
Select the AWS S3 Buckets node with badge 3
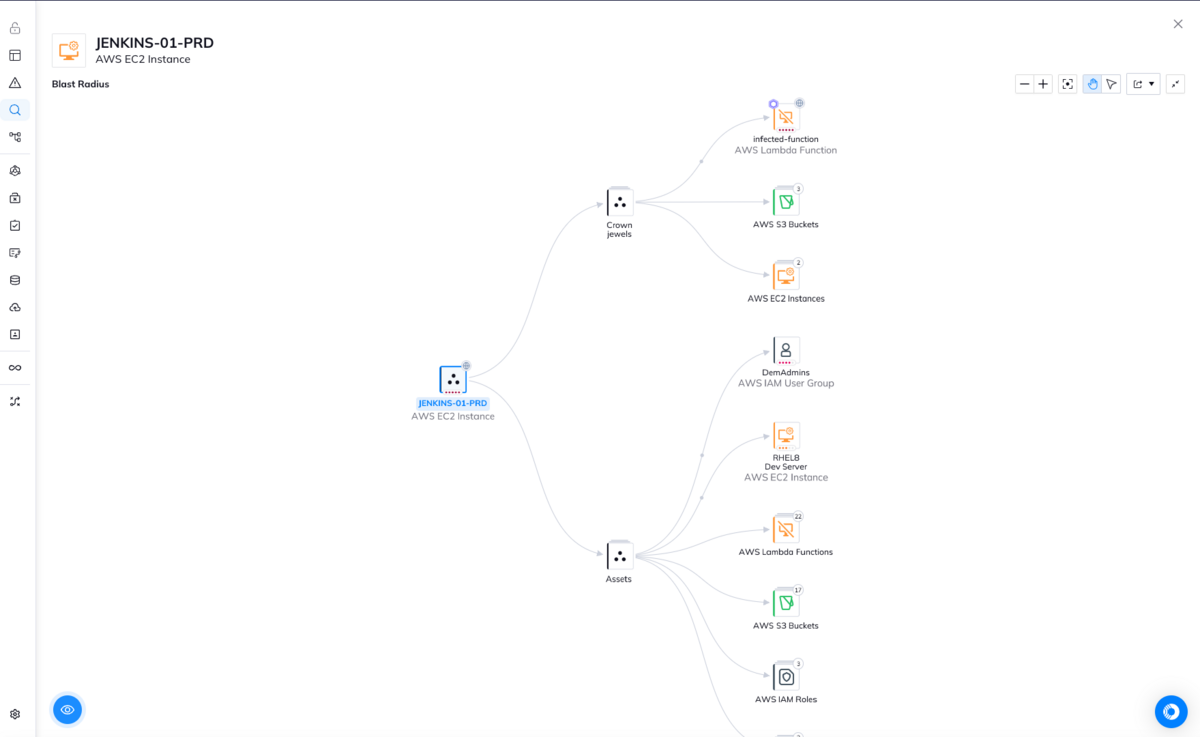coord(786,202)
